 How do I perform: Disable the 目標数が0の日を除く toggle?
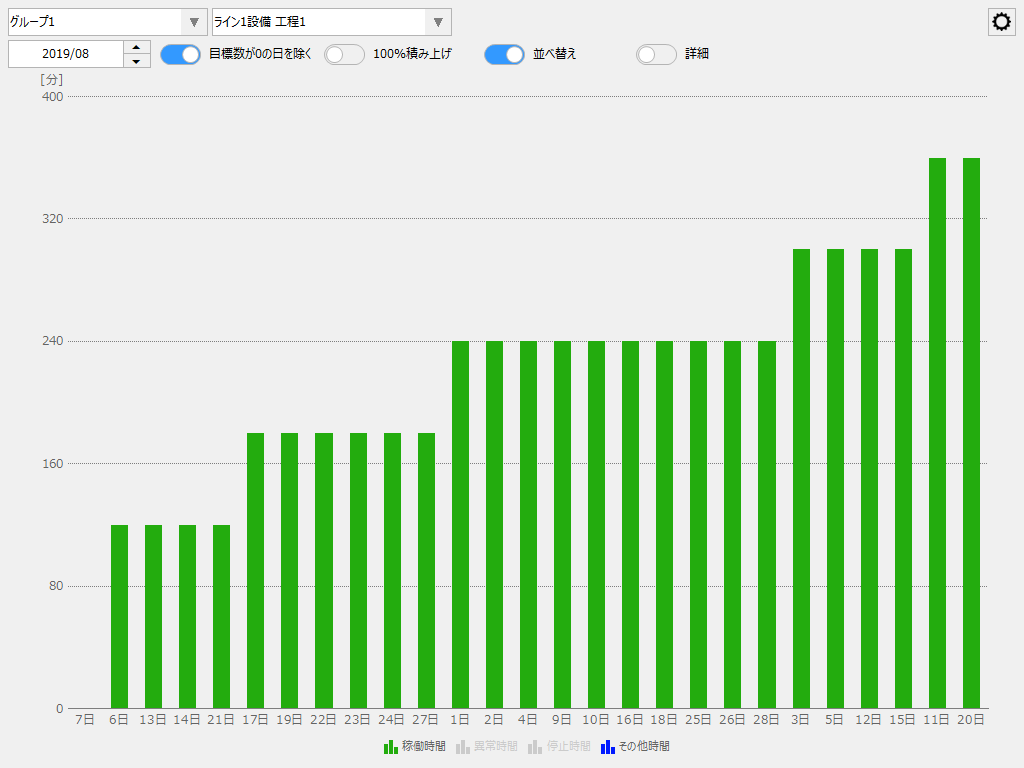click(180, 54)
